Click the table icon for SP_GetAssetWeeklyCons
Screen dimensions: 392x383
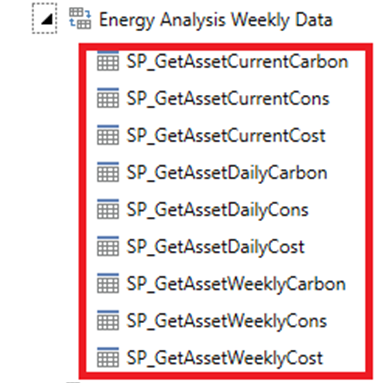coord(108,320)
